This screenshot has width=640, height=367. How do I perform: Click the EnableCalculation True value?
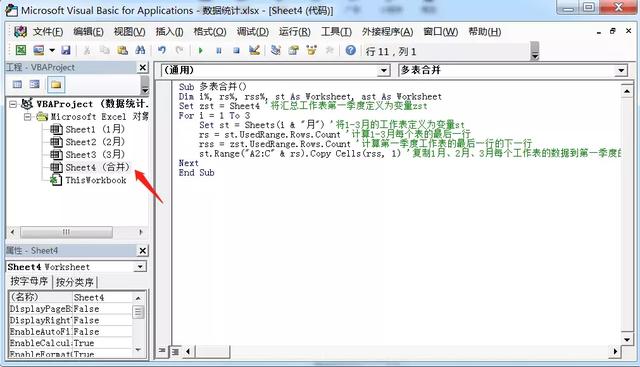click(102, 343)
